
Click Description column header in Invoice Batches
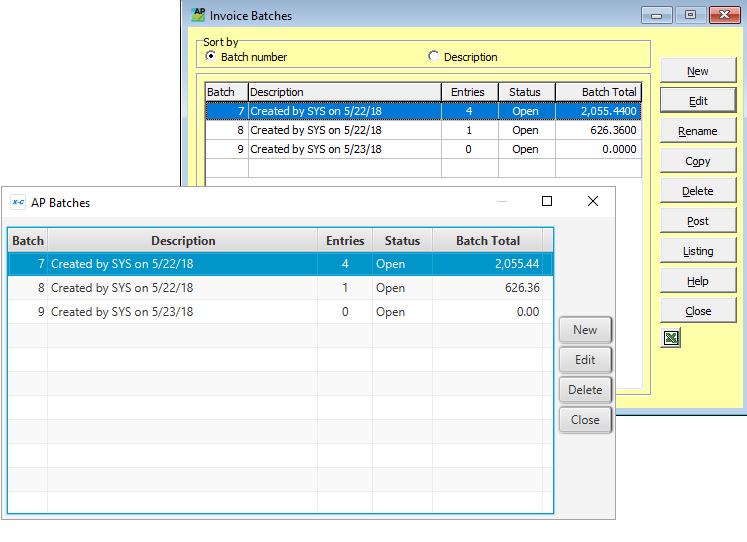coord(345,92)
